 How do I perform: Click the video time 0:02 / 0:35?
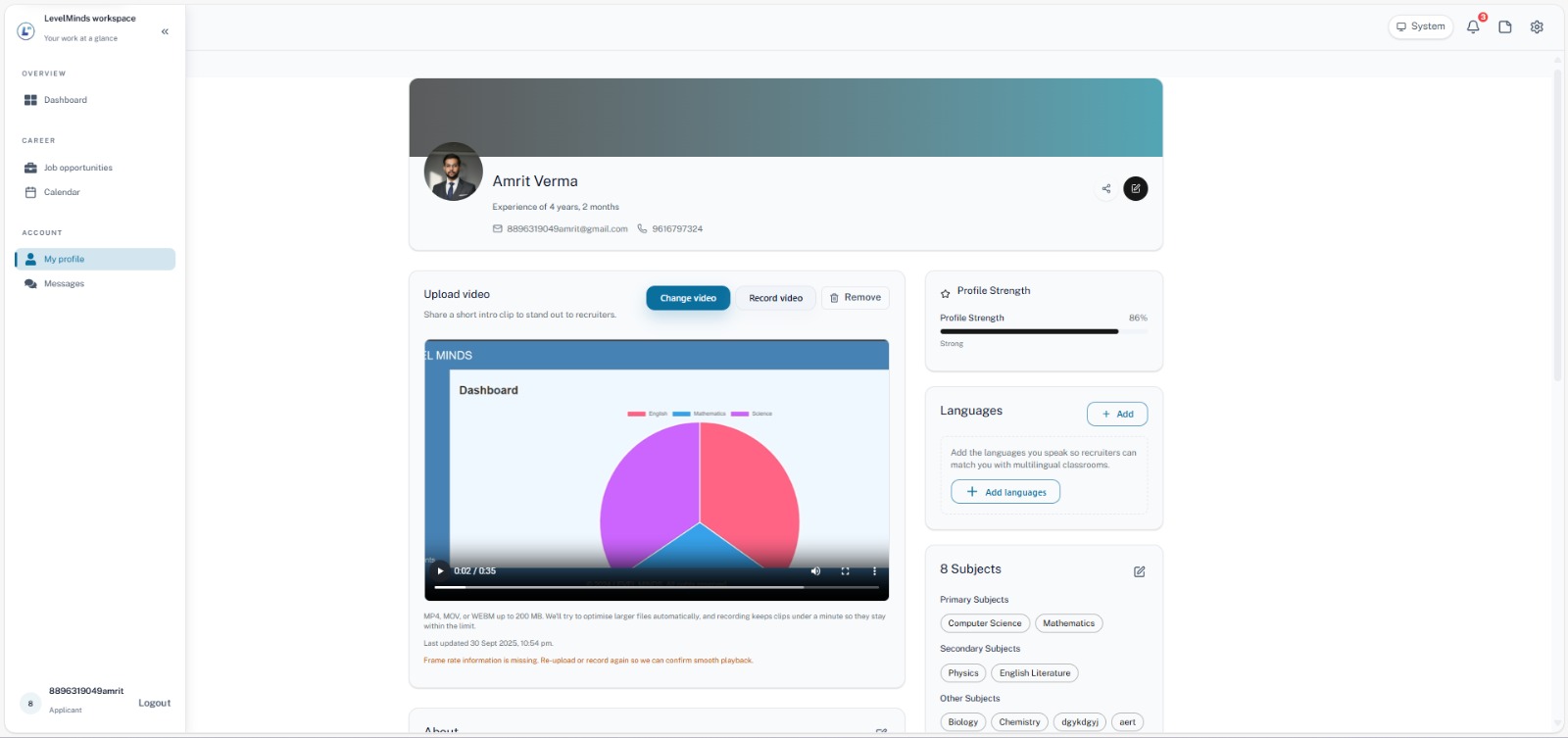click(474, 570)
